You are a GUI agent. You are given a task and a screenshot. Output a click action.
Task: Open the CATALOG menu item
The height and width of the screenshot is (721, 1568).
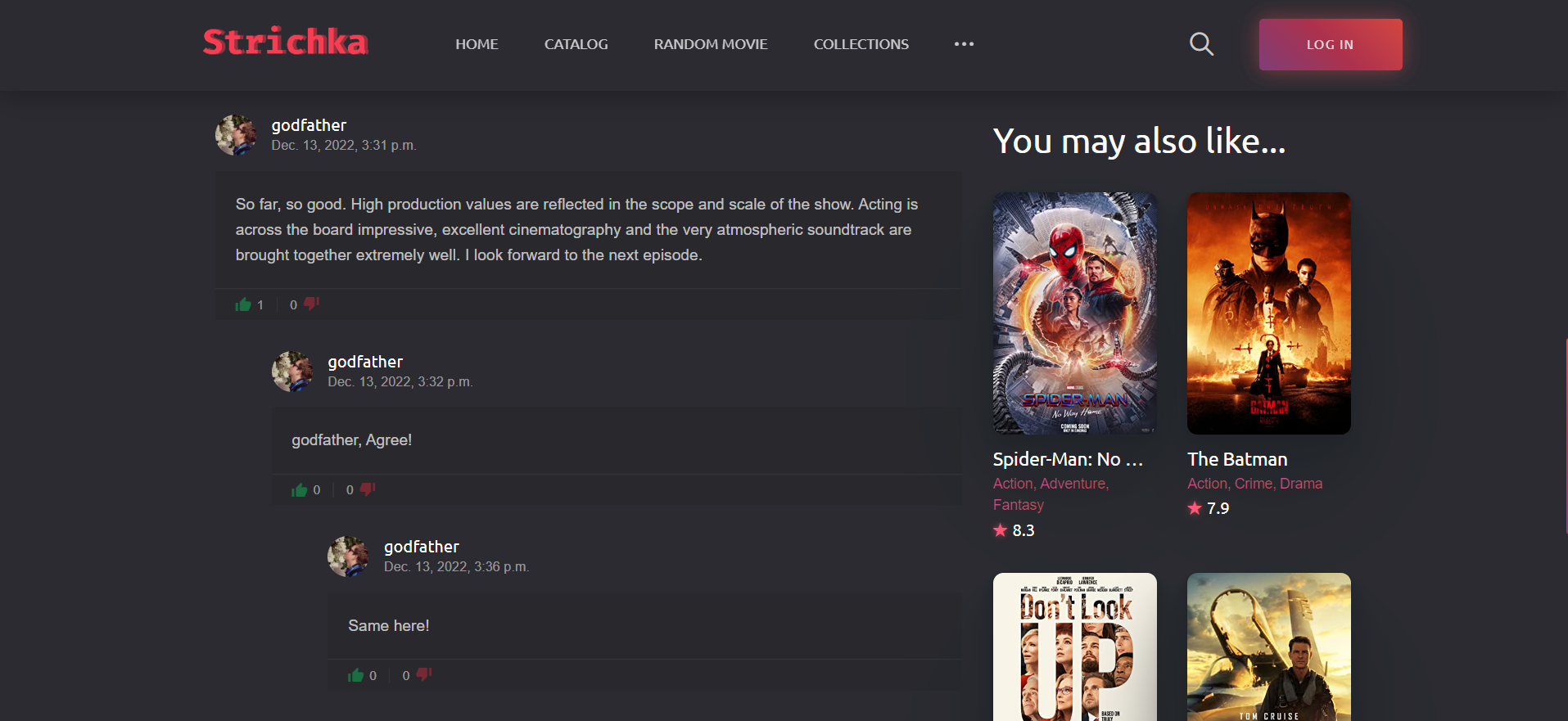click(576, 44)
